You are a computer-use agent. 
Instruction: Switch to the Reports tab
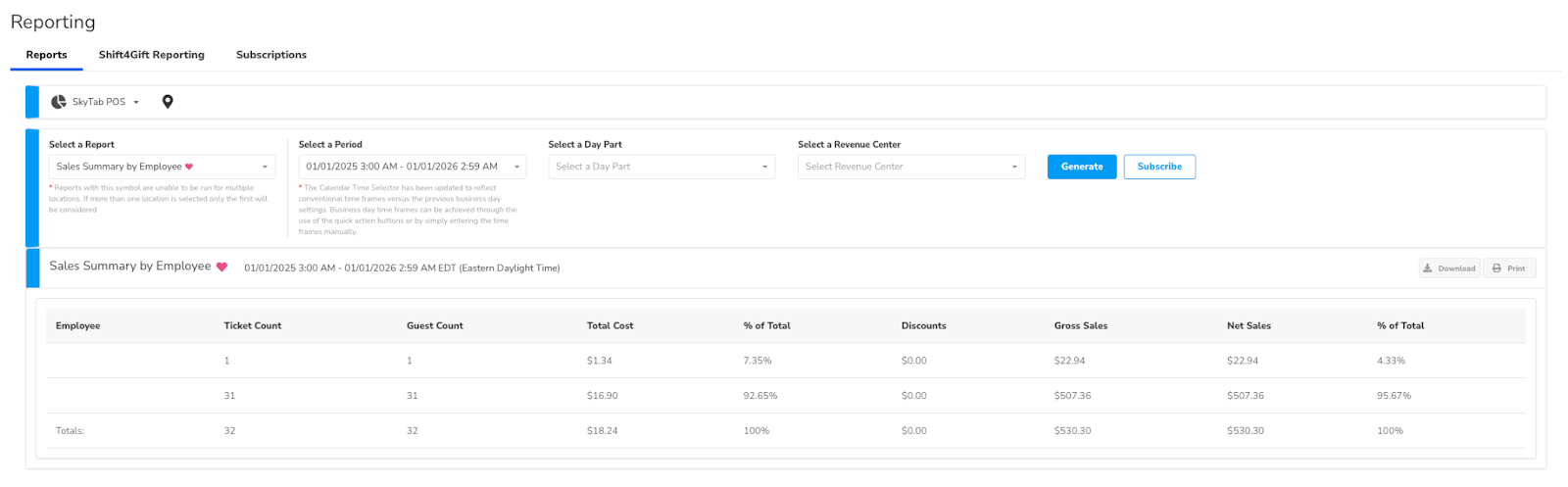(x=47, y=55)
